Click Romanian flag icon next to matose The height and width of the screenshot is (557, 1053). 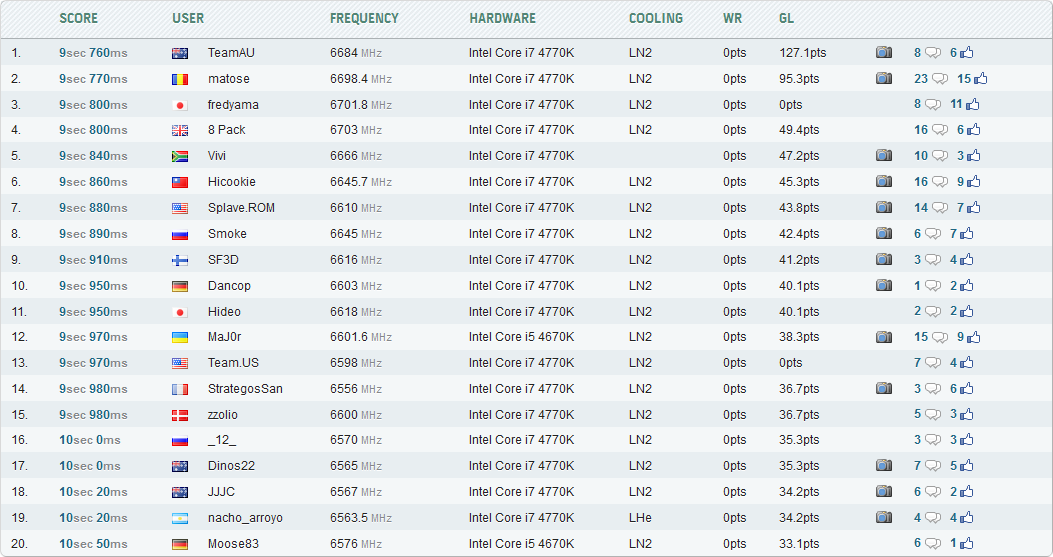pyautogui.click(x=180, y=79)
